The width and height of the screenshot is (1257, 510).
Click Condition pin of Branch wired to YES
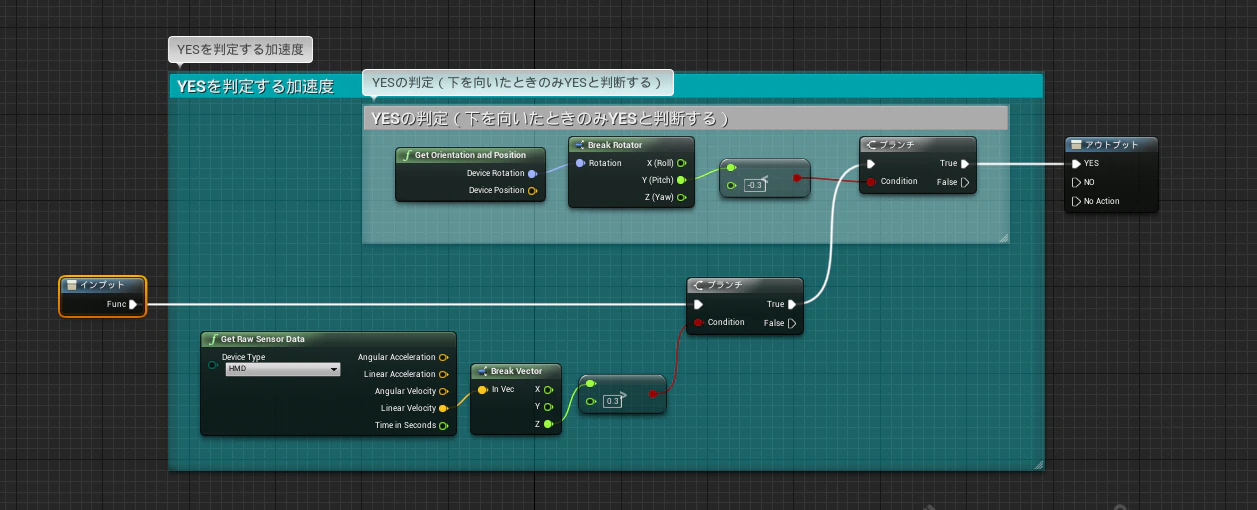[x=872, y=182]
